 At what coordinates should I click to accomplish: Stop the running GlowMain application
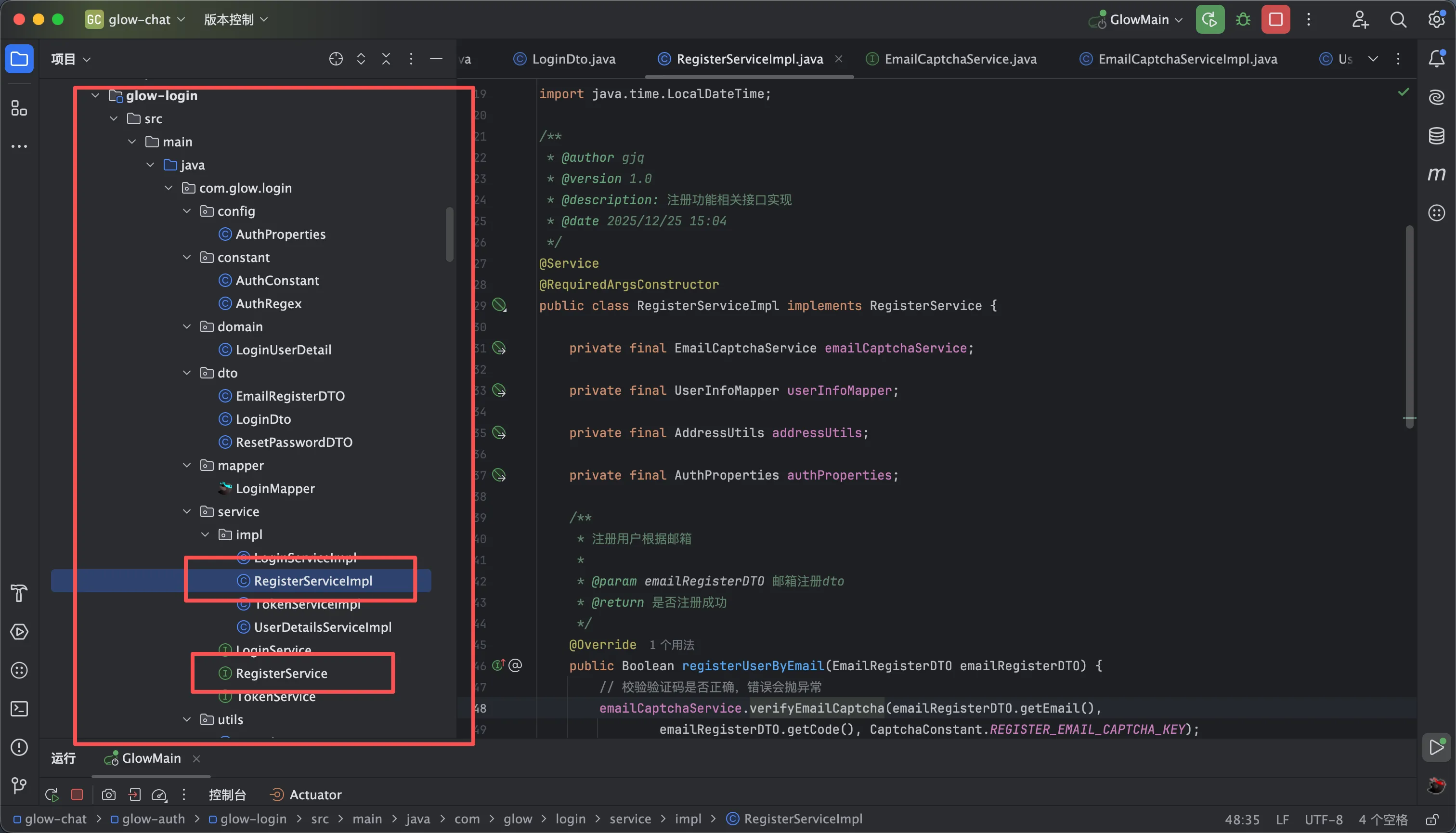[1275, 19]
